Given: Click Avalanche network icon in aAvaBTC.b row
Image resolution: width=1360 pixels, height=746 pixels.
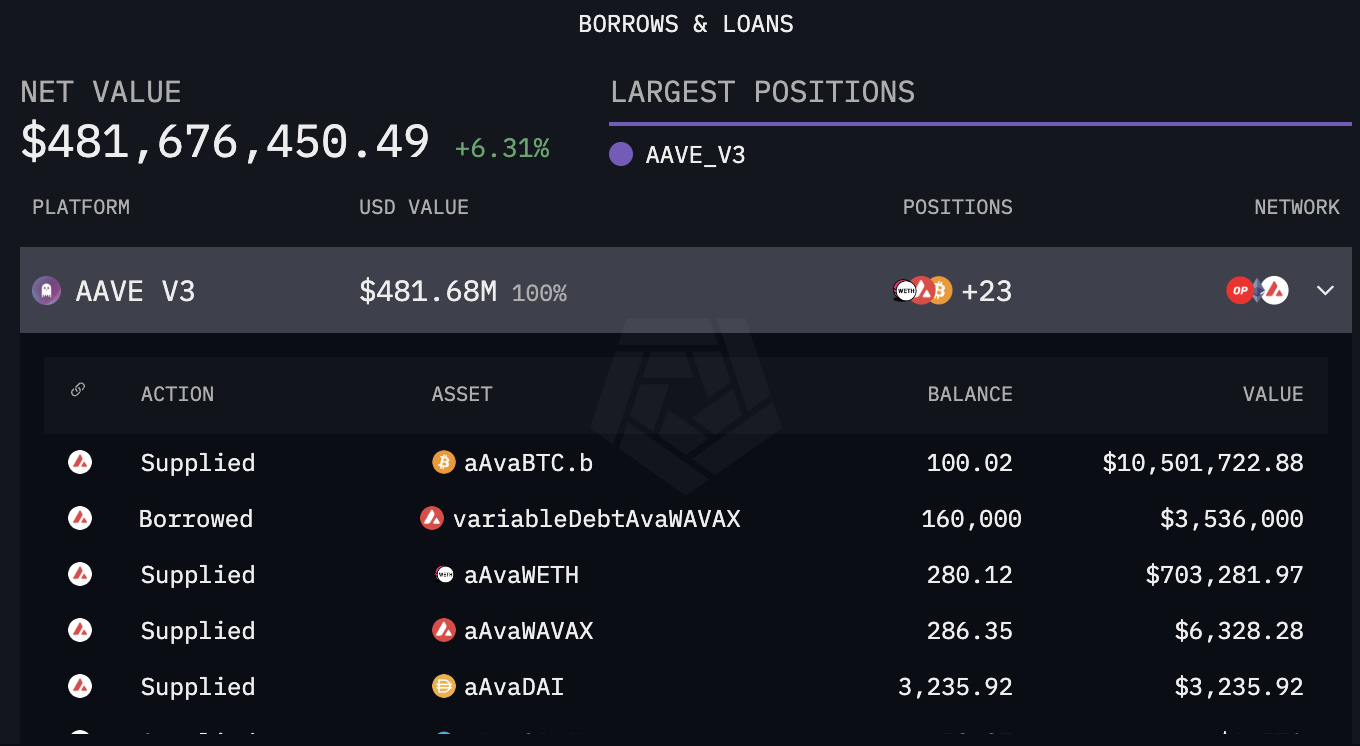Looking at the screenshot, I should (80, 462).
